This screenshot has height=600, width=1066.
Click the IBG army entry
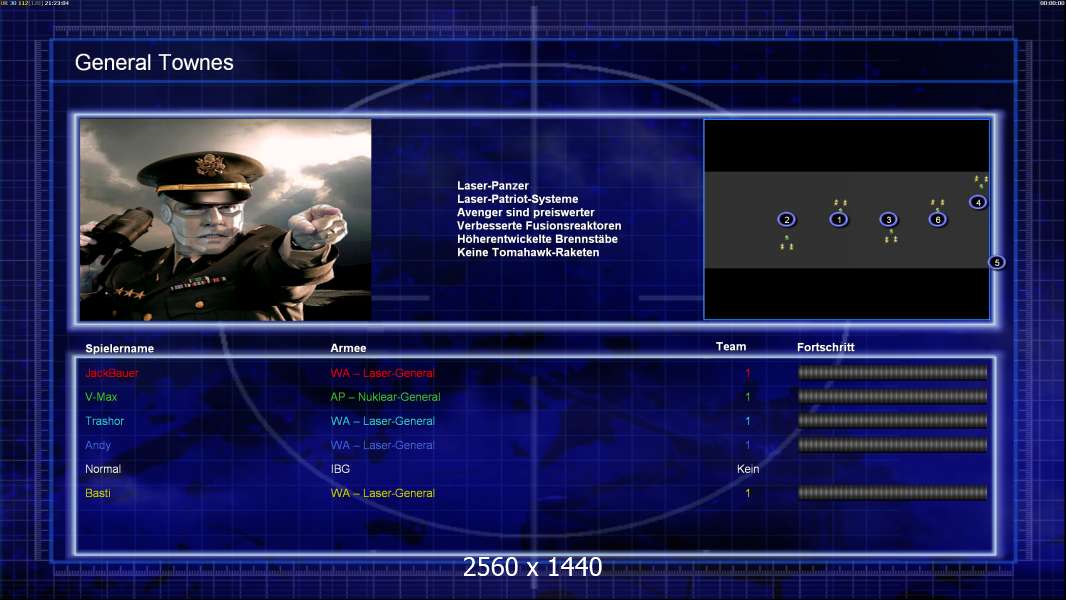[340, 469]
